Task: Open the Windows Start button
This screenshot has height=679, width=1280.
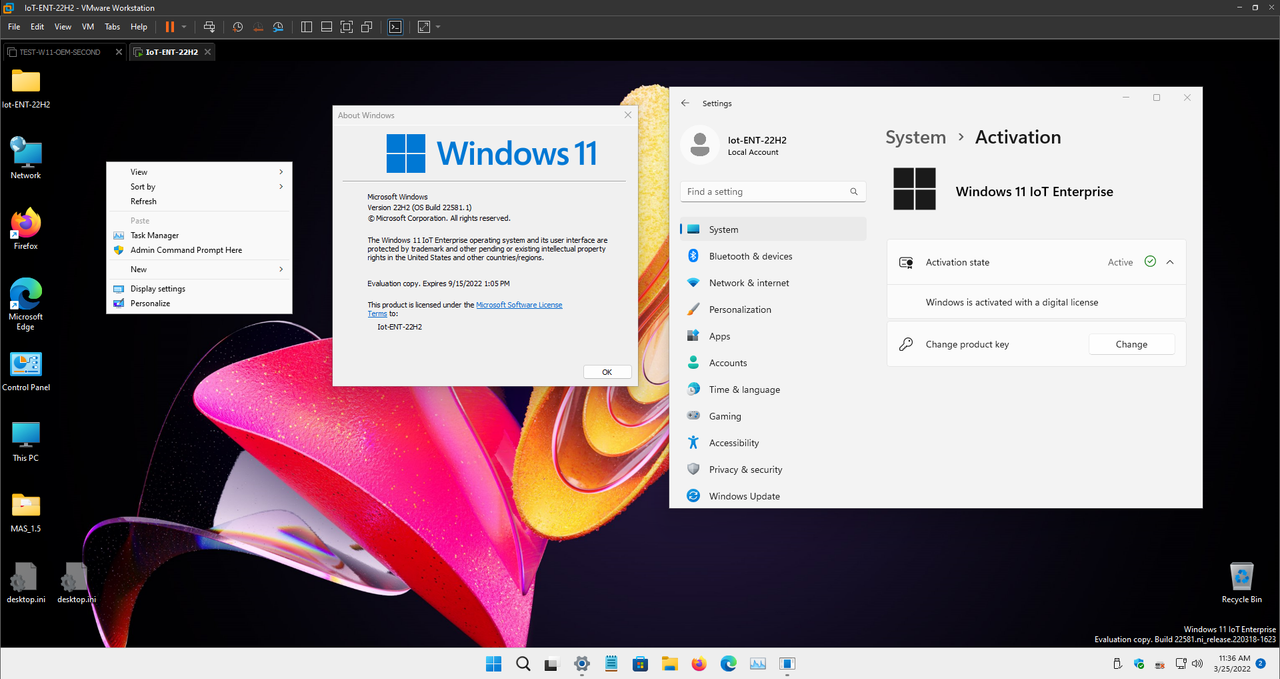Action: pos(493,663)
